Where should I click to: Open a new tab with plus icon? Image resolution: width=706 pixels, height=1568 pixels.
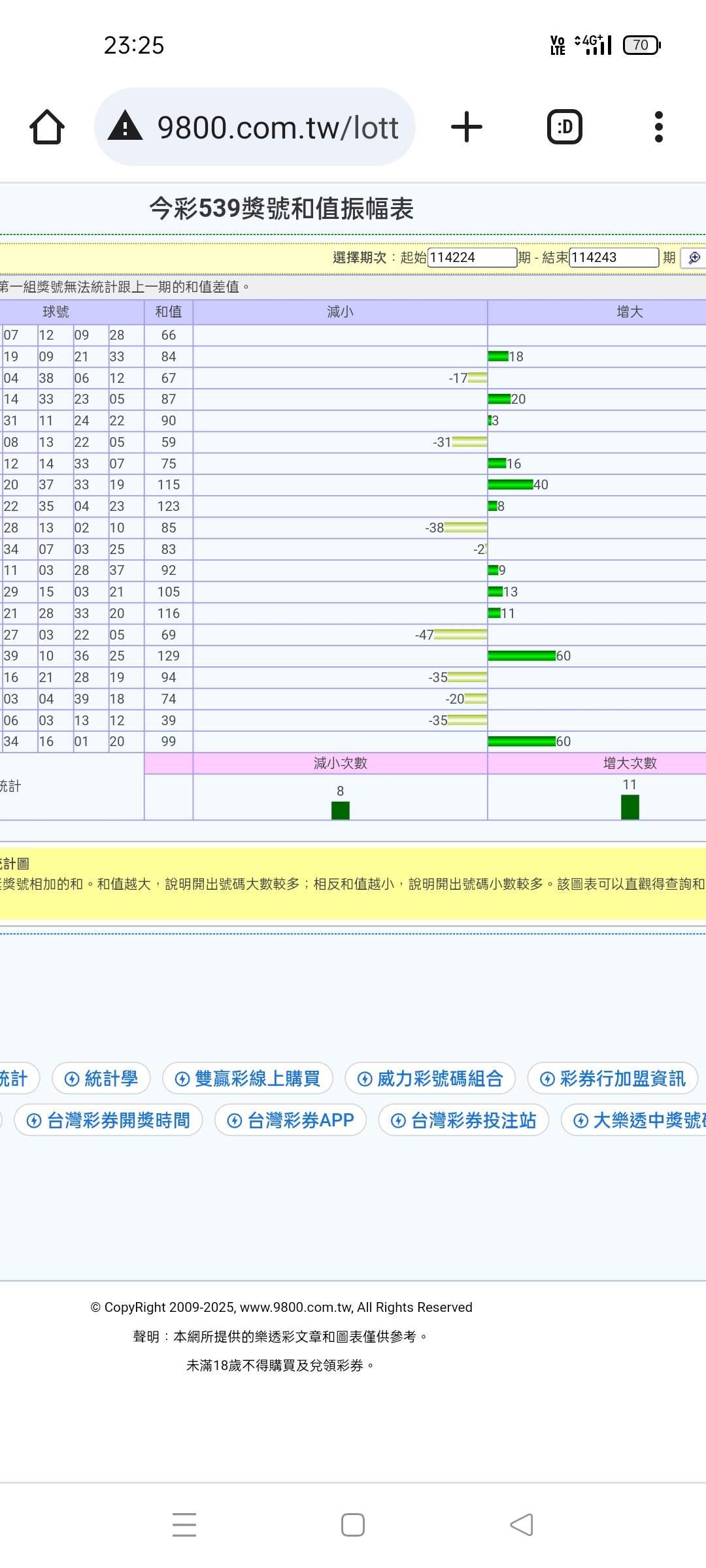467,127
